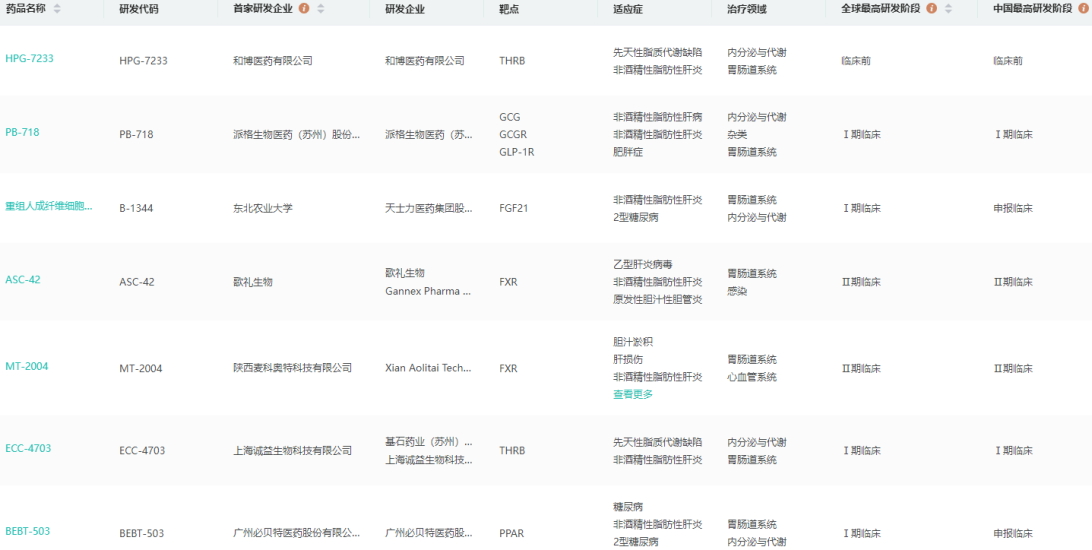1092x550 pixels.
Task: Open the BEBT-503 drug link
Action: coord(28,531)
